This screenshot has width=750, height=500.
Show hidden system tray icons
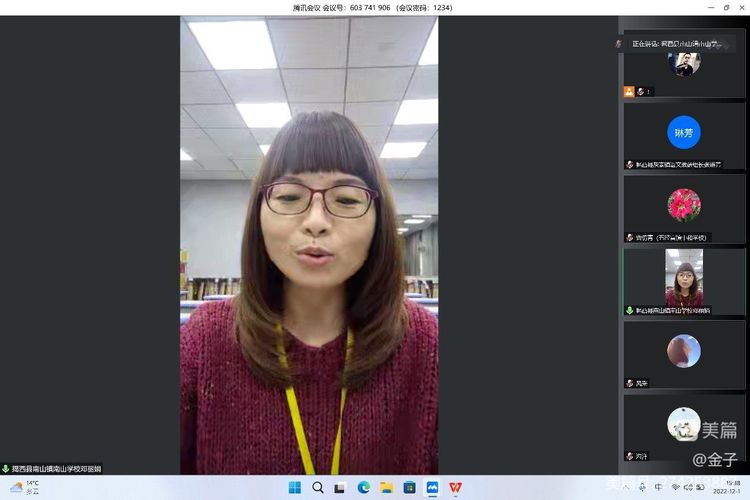(626, 488)
